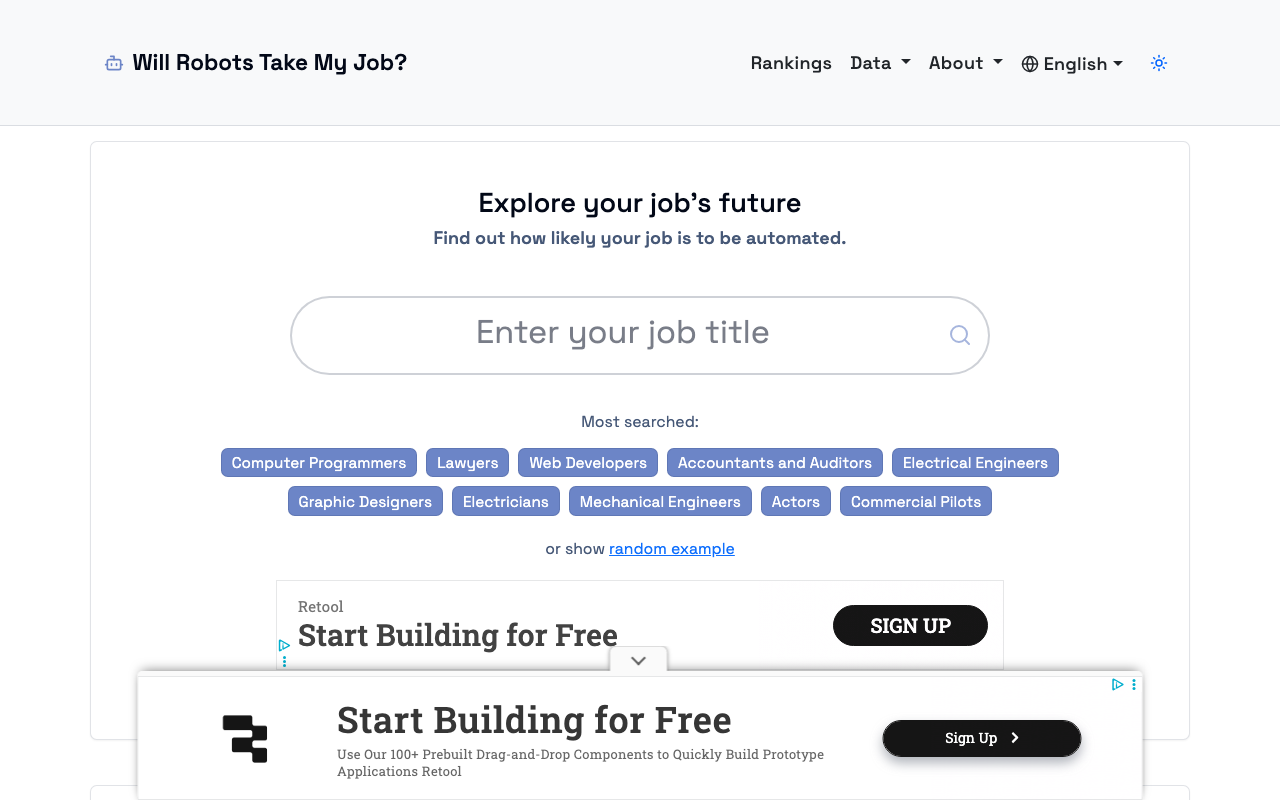1280x800 pixels.
Task: Open the AdChoices triangle icon on the ad
Action: 1117,684
